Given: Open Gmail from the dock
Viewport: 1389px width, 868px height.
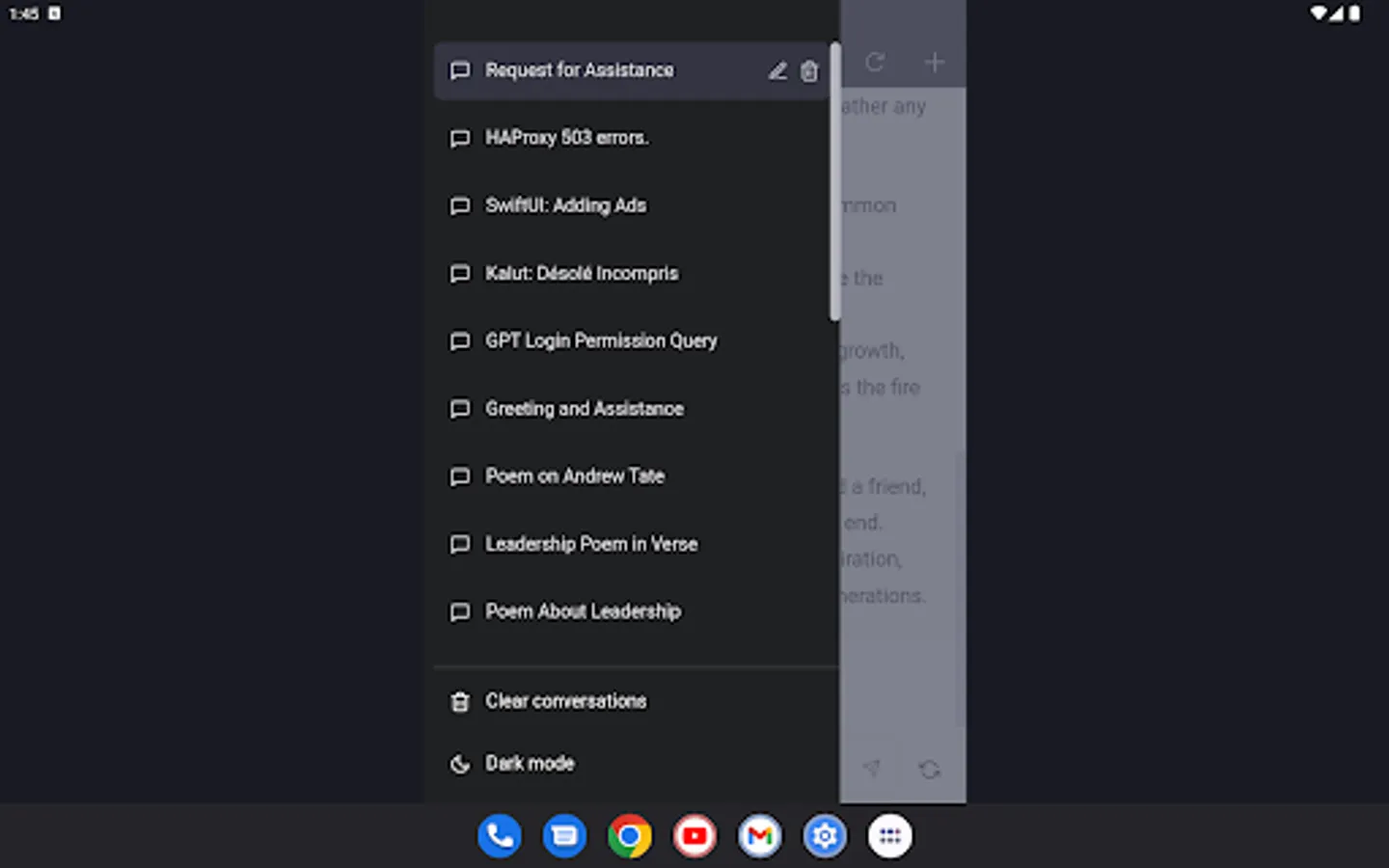Looking at the screenshot, I should coord(760,836).
